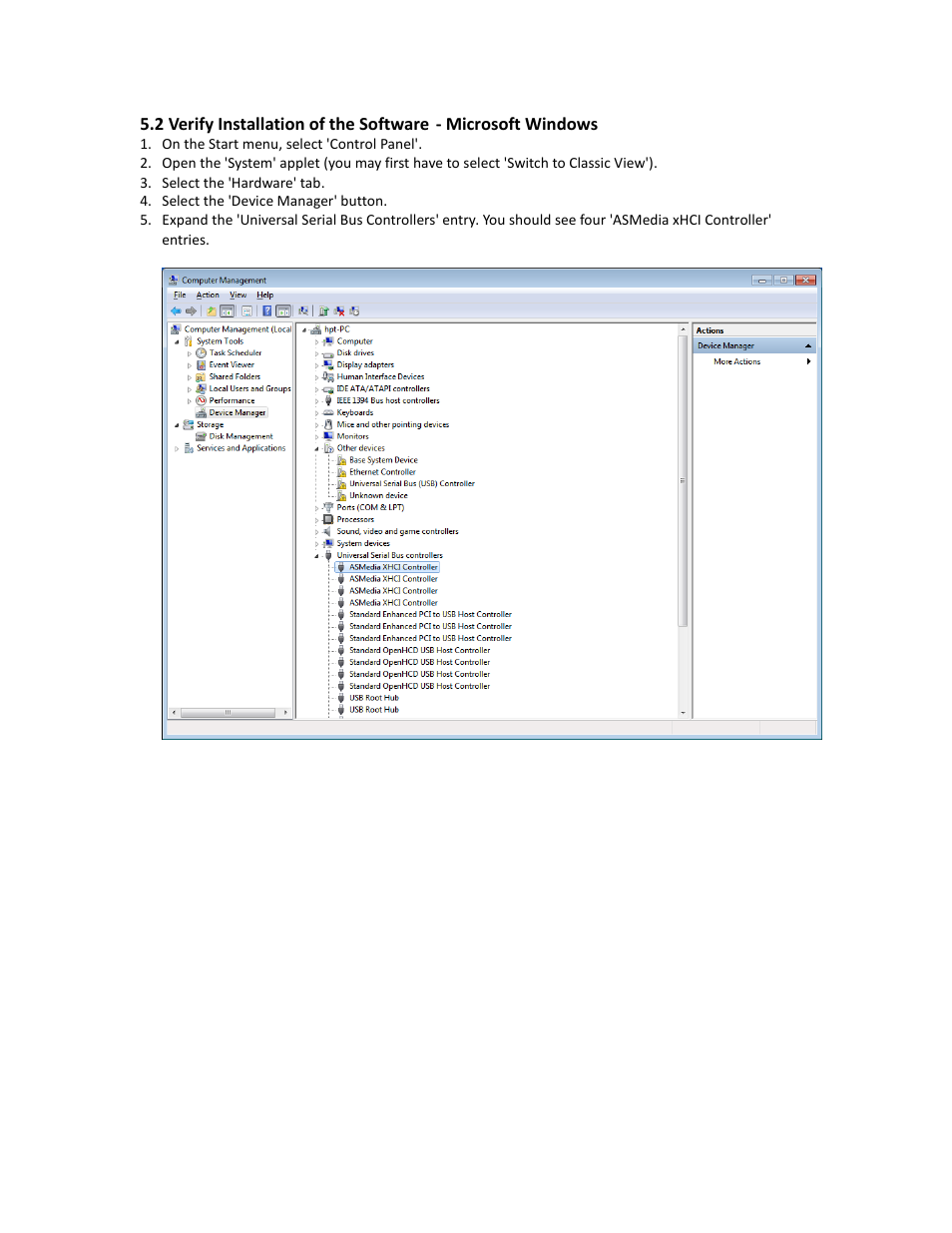Click the Ethernet Controller warning icon
Viewport: 952px width, 1233px height.
tap(341, 472)
